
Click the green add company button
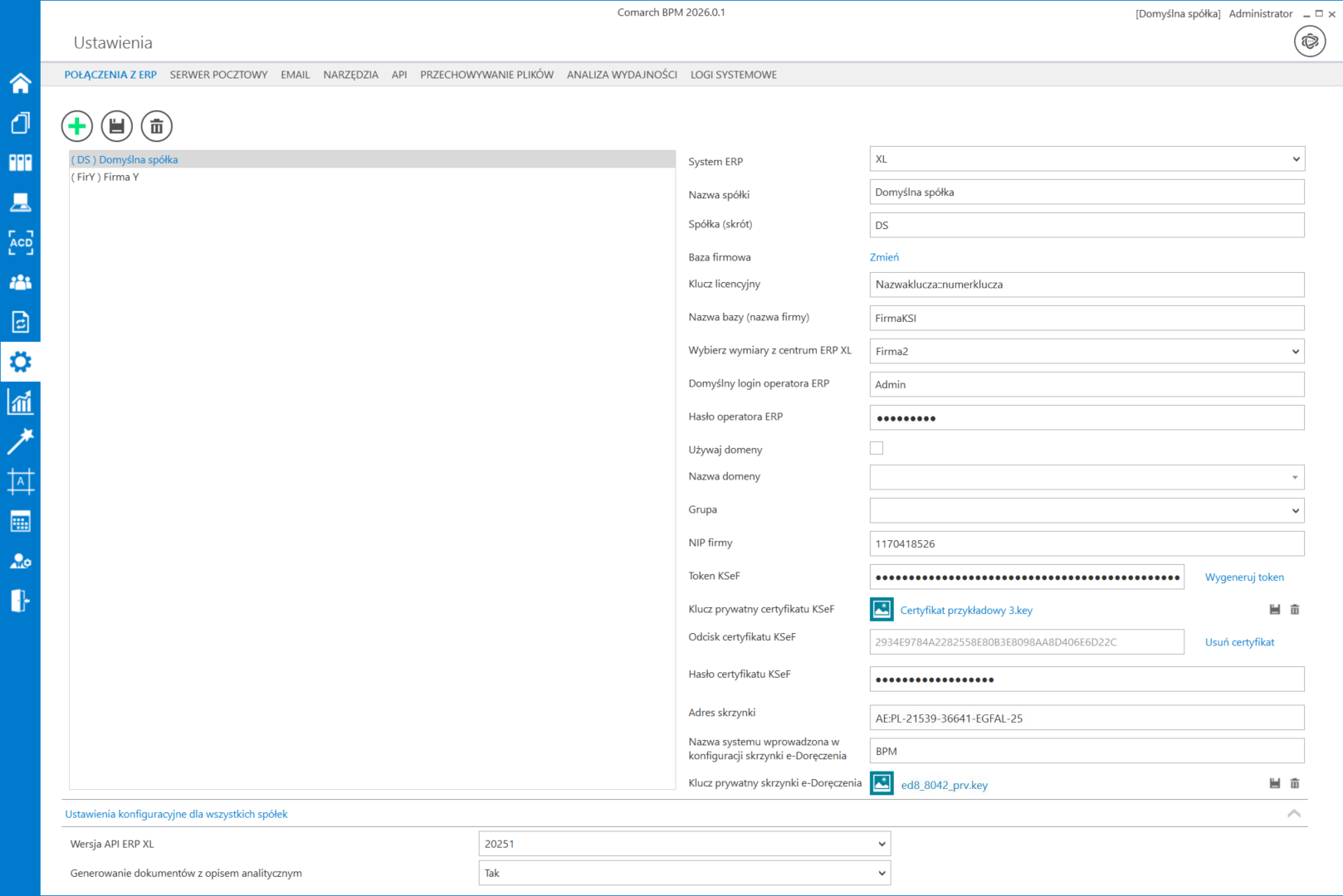tap(77, 126)
